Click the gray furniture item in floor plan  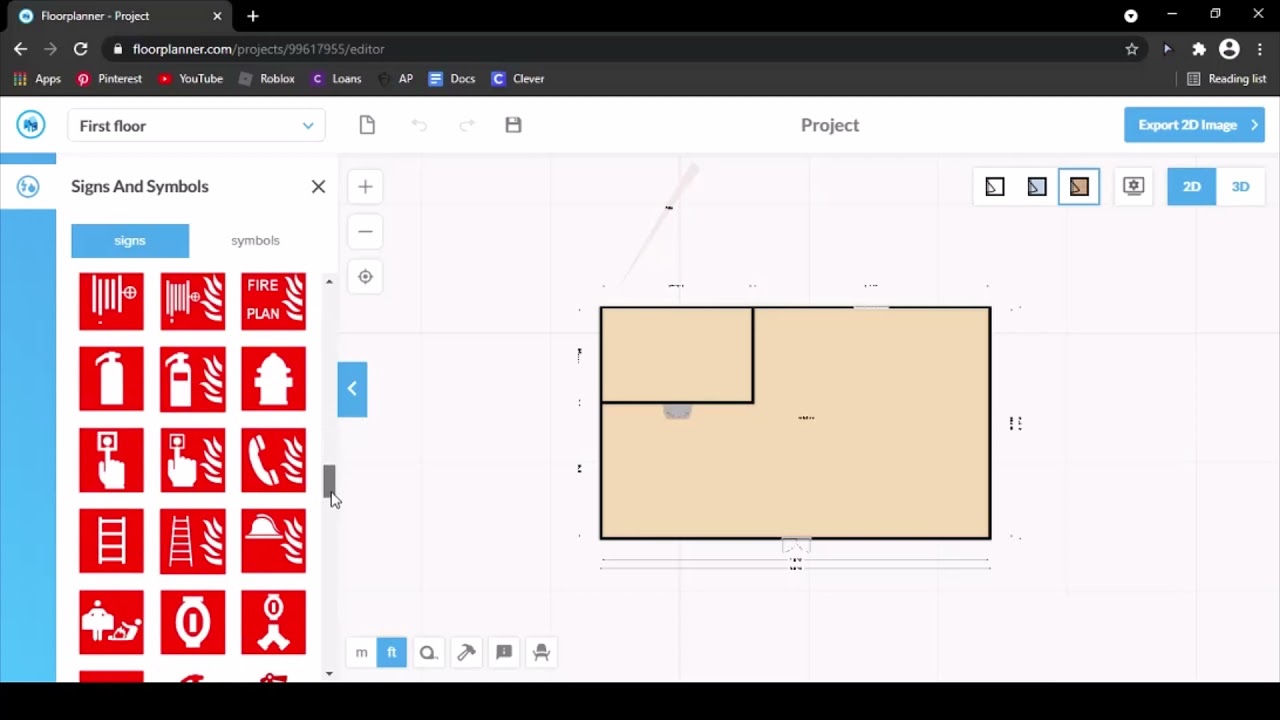(x=677, y=411)
